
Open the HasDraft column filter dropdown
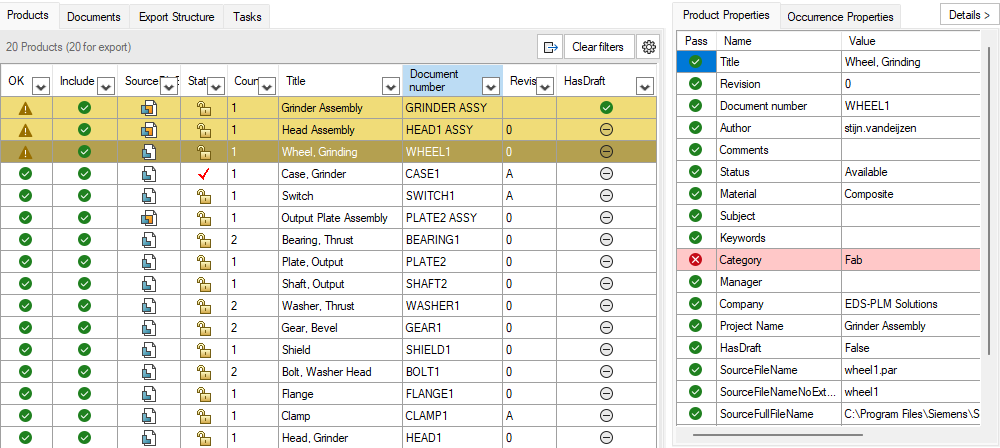[x=645, y=86]
